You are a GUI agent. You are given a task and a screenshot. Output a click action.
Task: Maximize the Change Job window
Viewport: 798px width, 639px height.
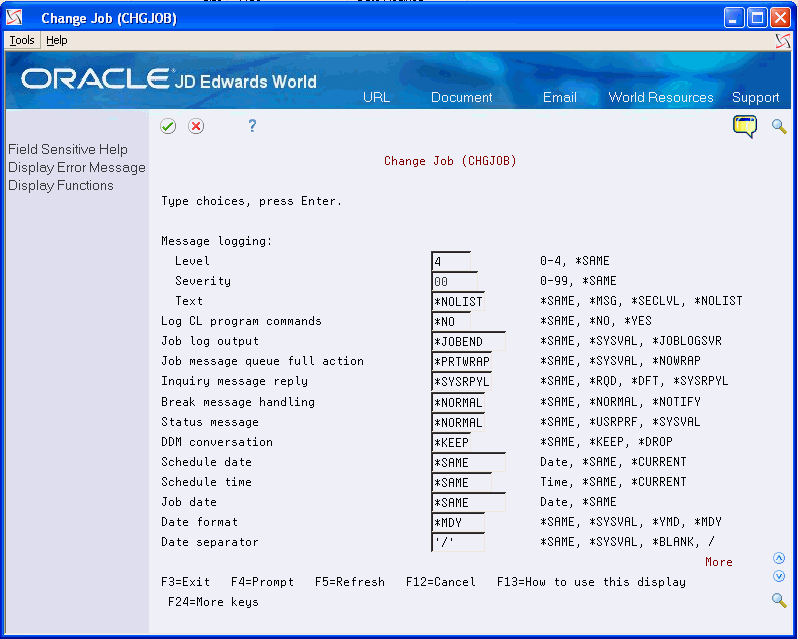(757, 18)
